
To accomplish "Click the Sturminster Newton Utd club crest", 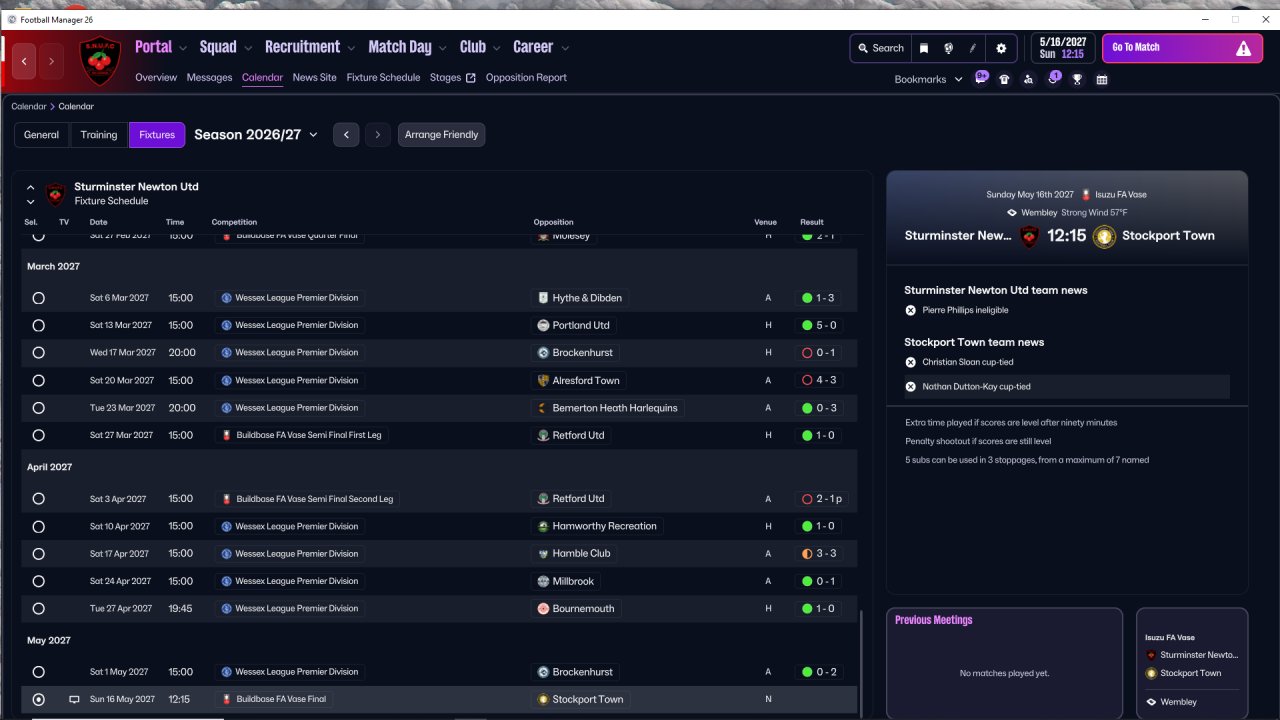I will click(x=100, y=61).
